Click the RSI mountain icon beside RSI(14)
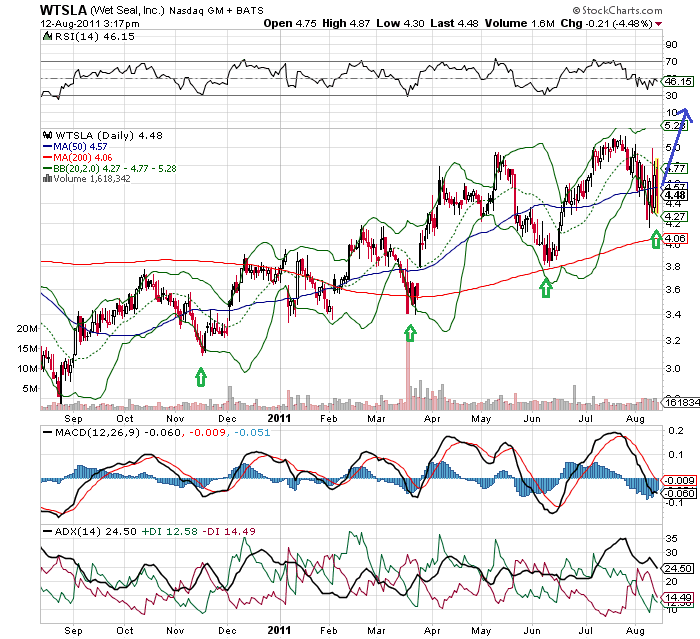The image size is (700, 639). 47,36
